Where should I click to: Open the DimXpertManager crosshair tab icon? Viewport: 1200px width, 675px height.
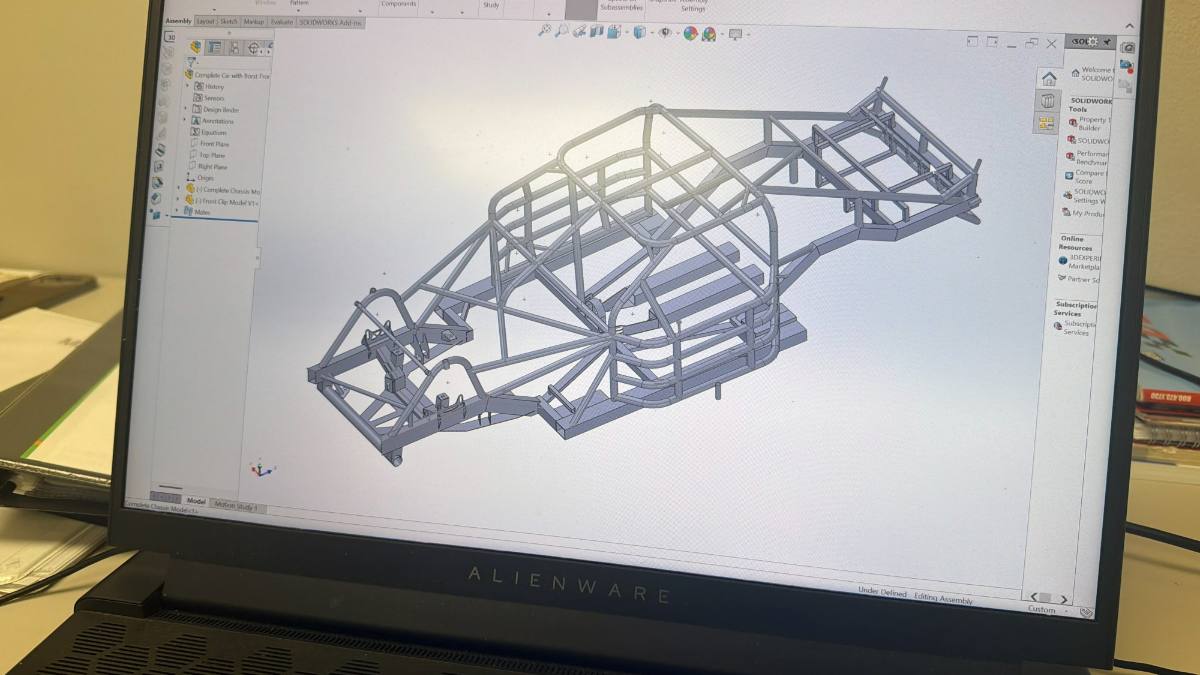click(x=253, y=47)
